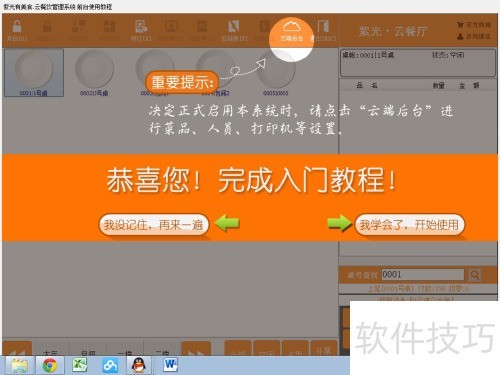Click the 状态: 空闲 status text

pyautogui.click(x=448, y=55)
